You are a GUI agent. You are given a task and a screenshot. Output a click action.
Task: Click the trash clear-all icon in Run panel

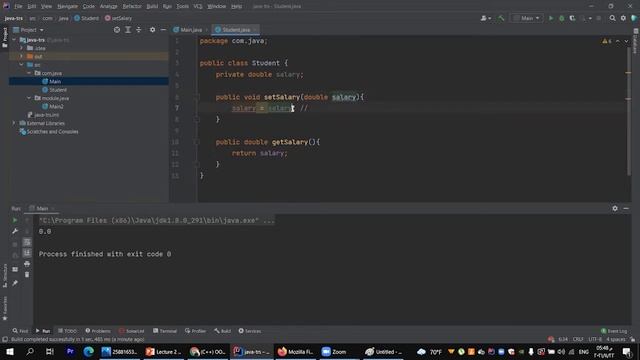pos(27,275)
